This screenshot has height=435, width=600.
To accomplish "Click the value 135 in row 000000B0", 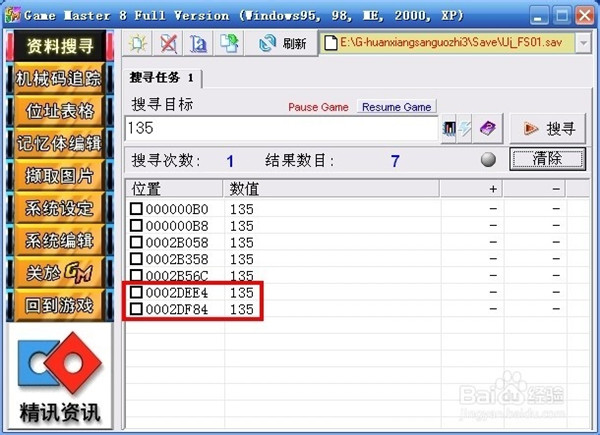I will click(x=242, y=209).
